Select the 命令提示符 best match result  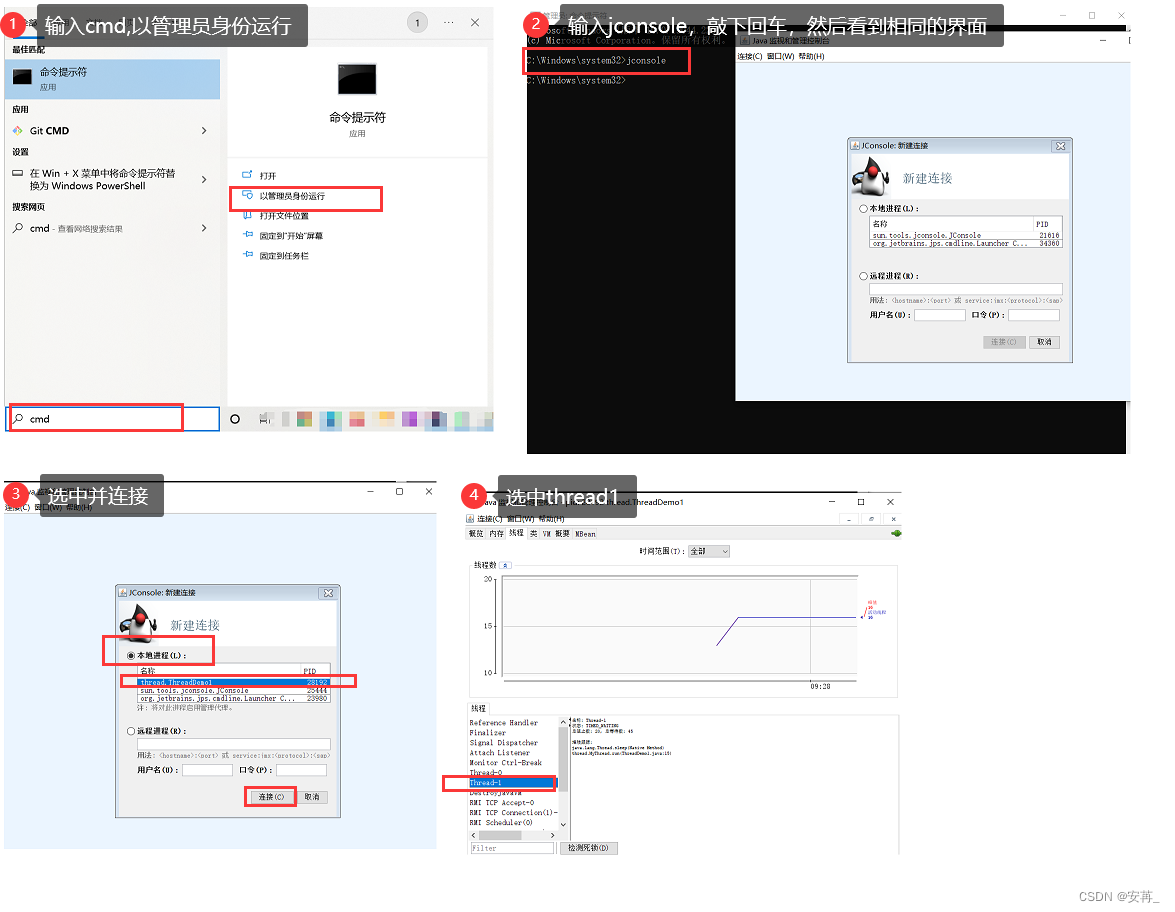tap(112, 79)
